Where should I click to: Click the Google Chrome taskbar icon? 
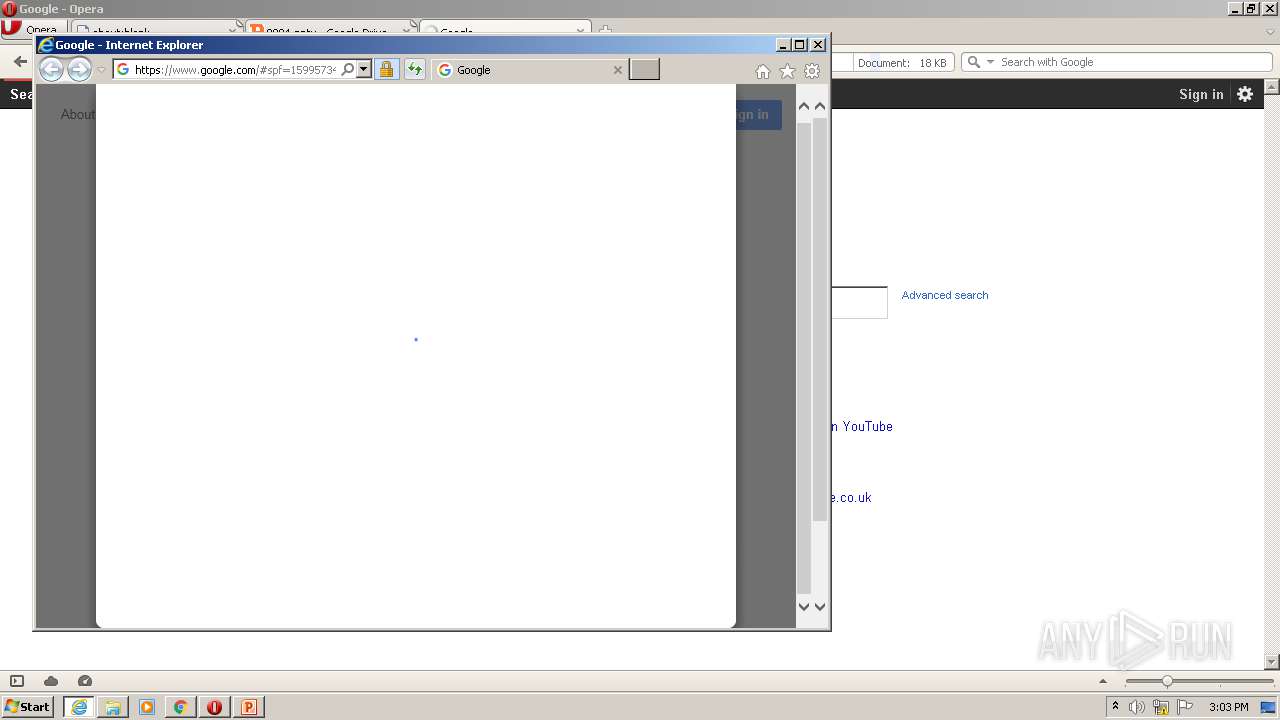181,707
